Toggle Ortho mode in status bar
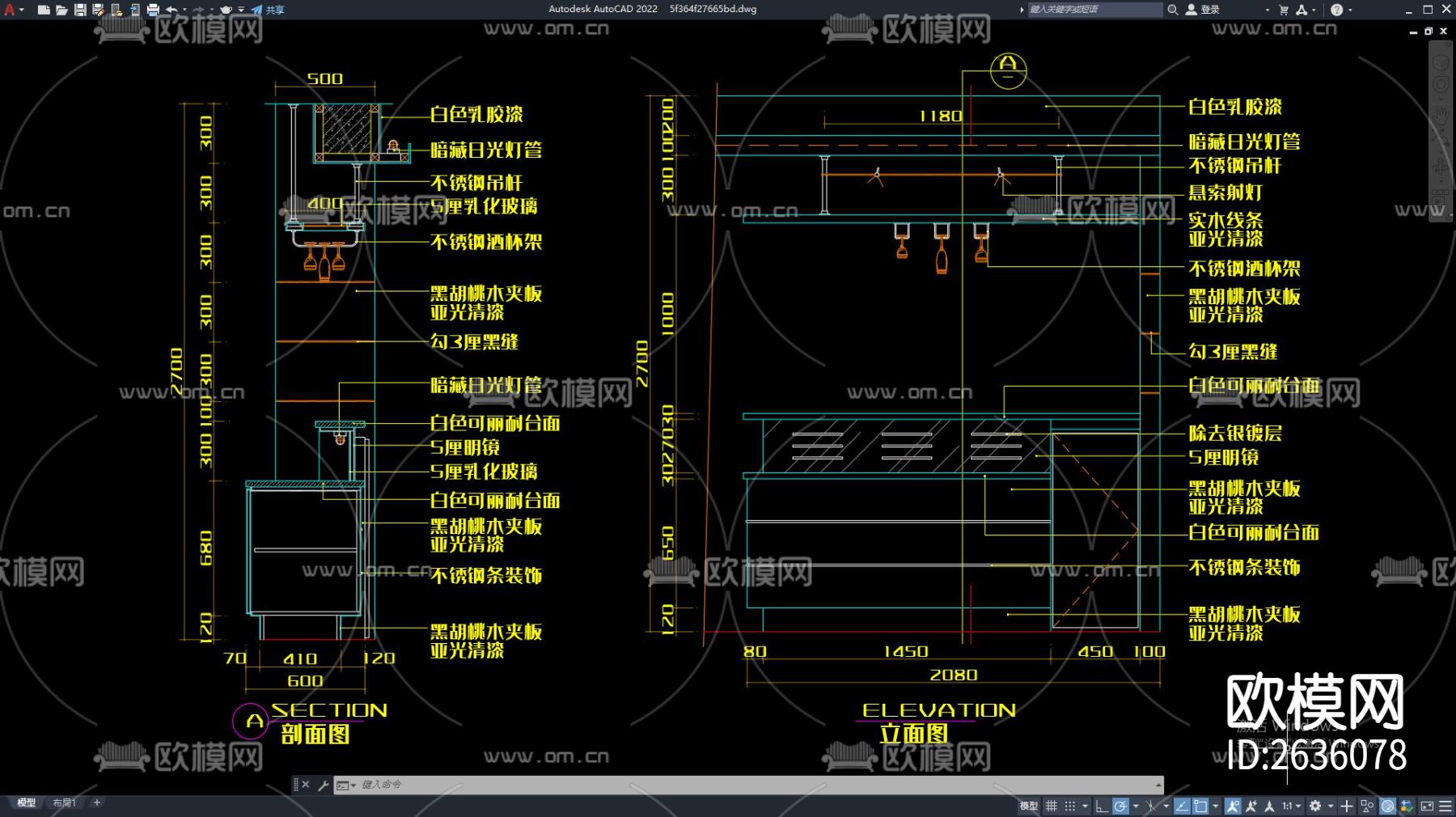Screen dimensions: 1456x817 coord(1101,806)
